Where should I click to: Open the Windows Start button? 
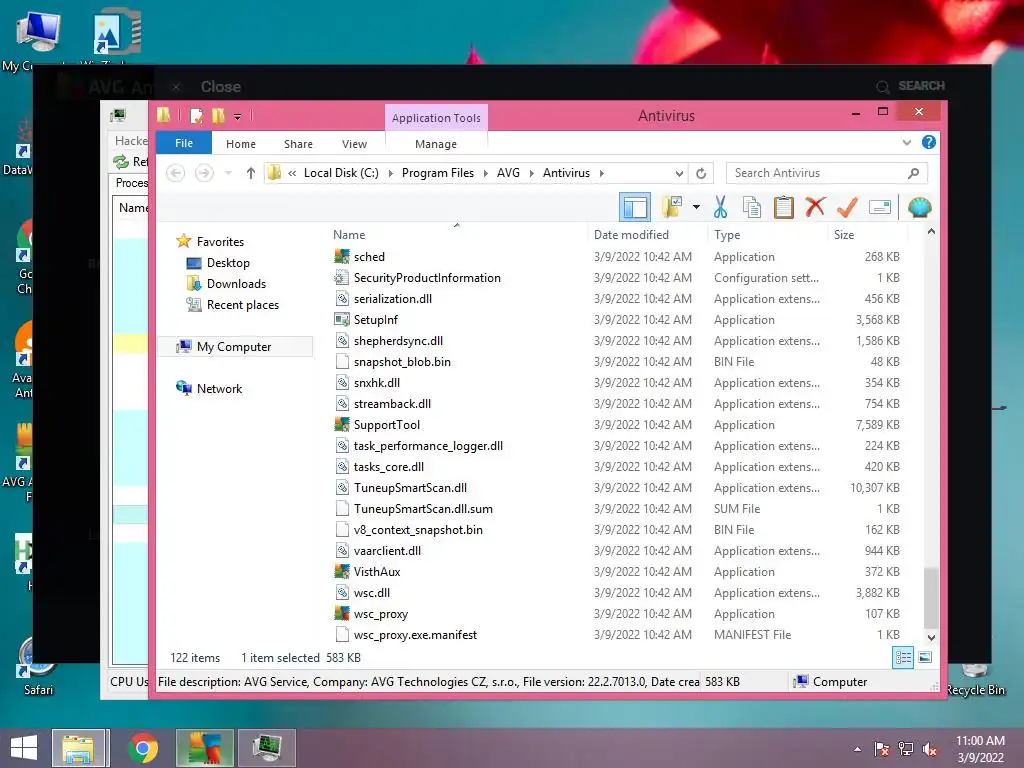(24, 748)
